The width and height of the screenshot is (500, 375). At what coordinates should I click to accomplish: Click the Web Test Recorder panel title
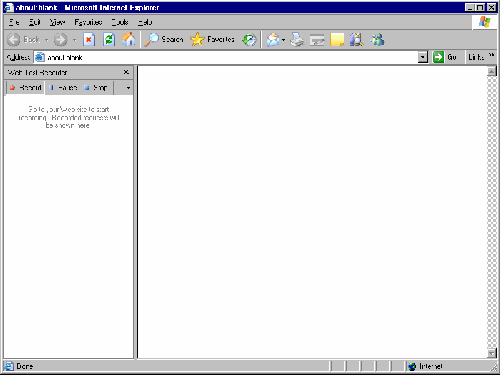[x=37, y=72]
